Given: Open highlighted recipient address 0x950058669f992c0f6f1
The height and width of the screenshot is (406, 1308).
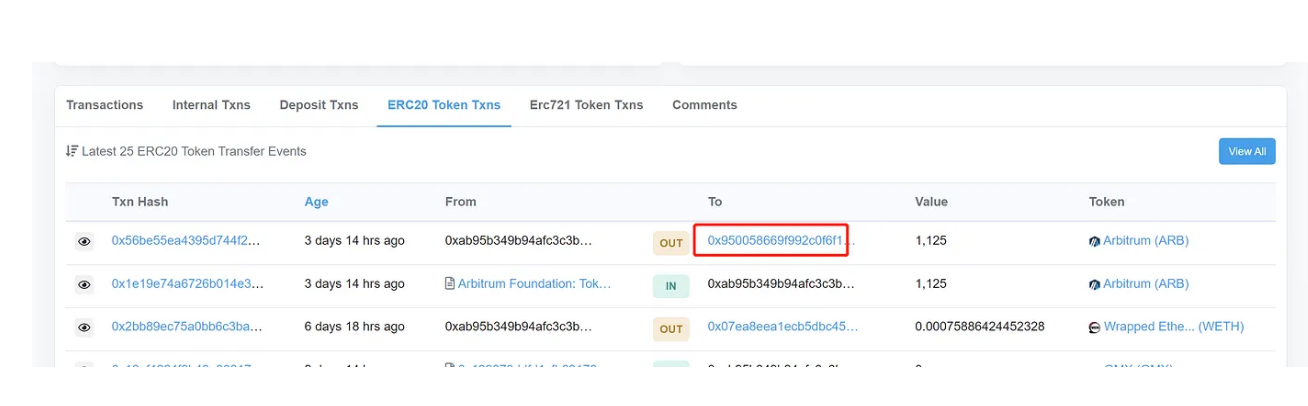Looking at the screenshot, I should point(781,241).
